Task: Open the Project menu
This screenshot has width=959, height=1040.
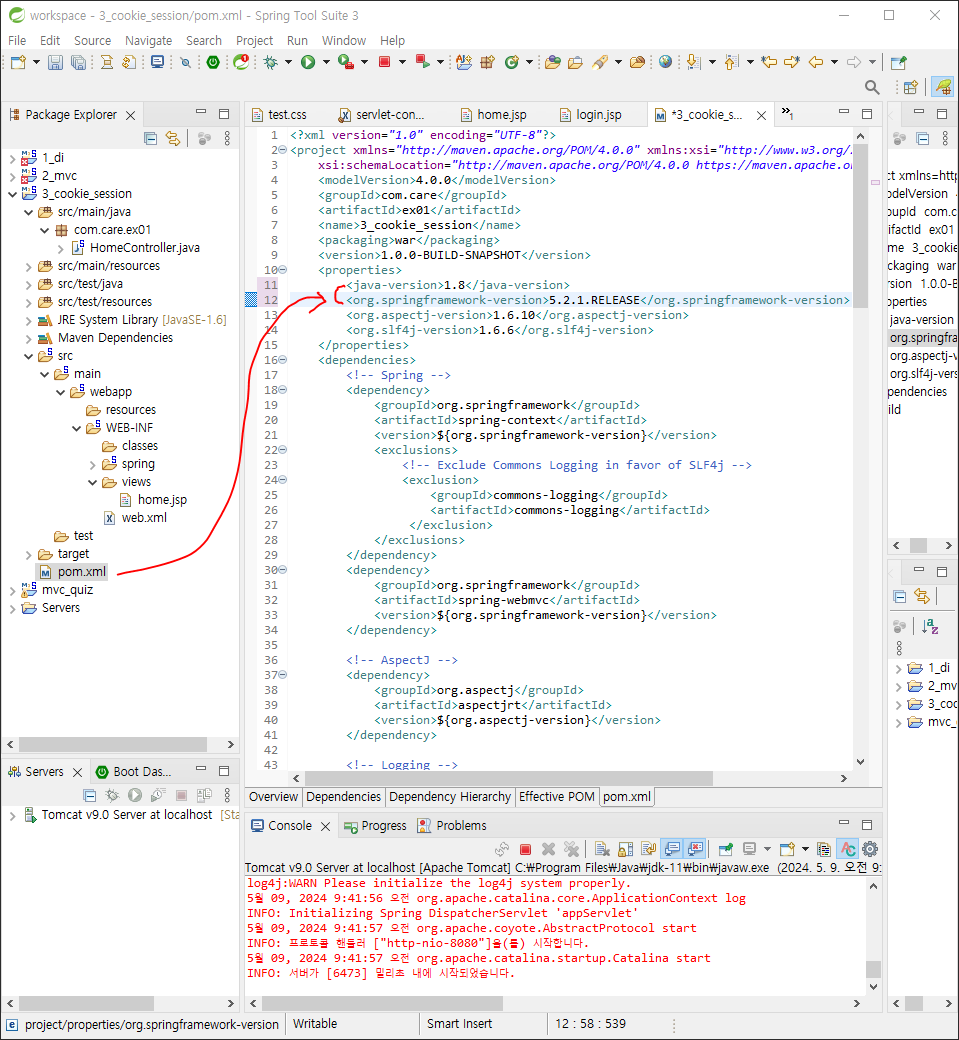Action: click(254, 40)
